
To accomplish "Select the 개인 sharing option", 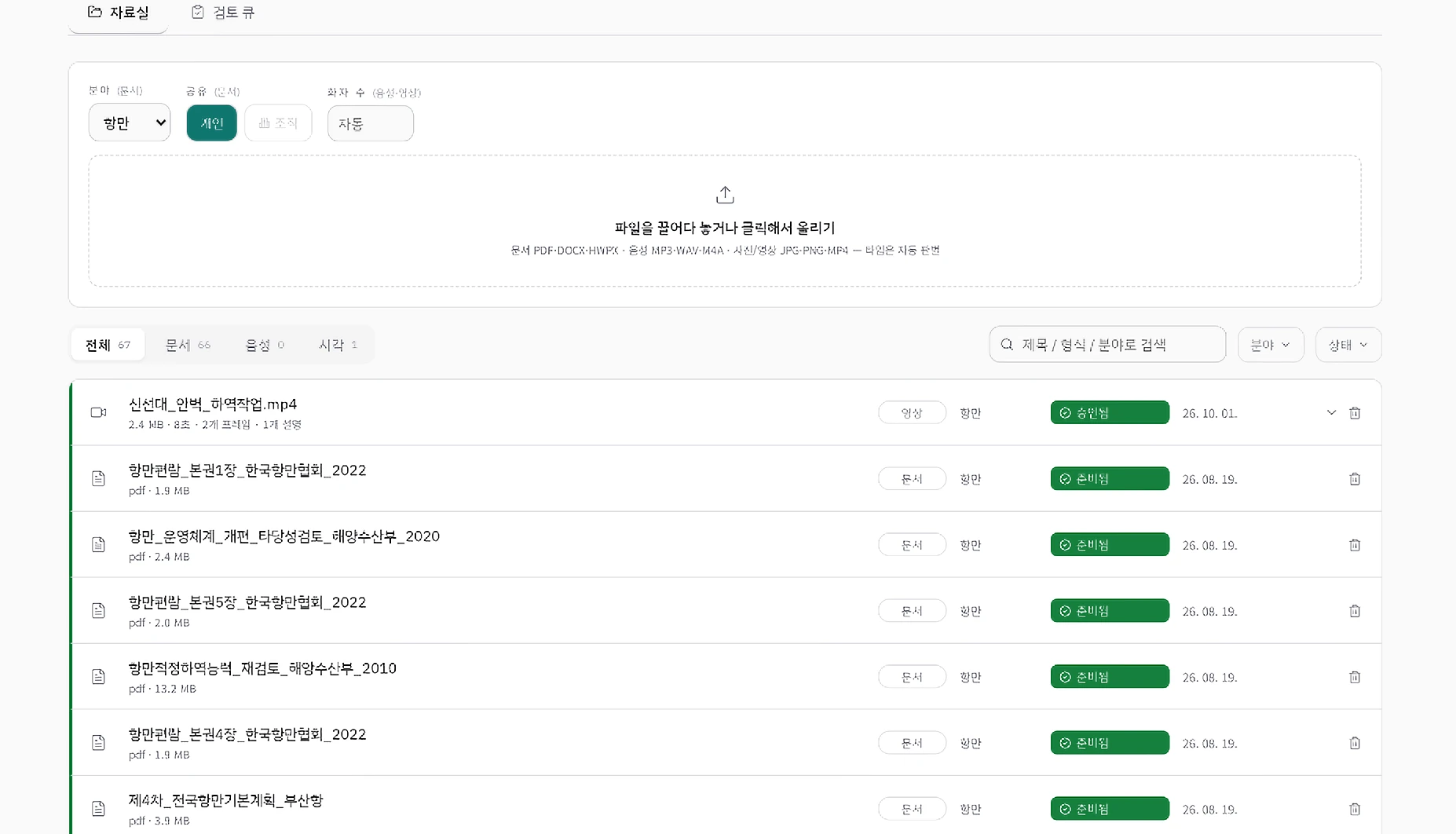I will pos(212,123).
